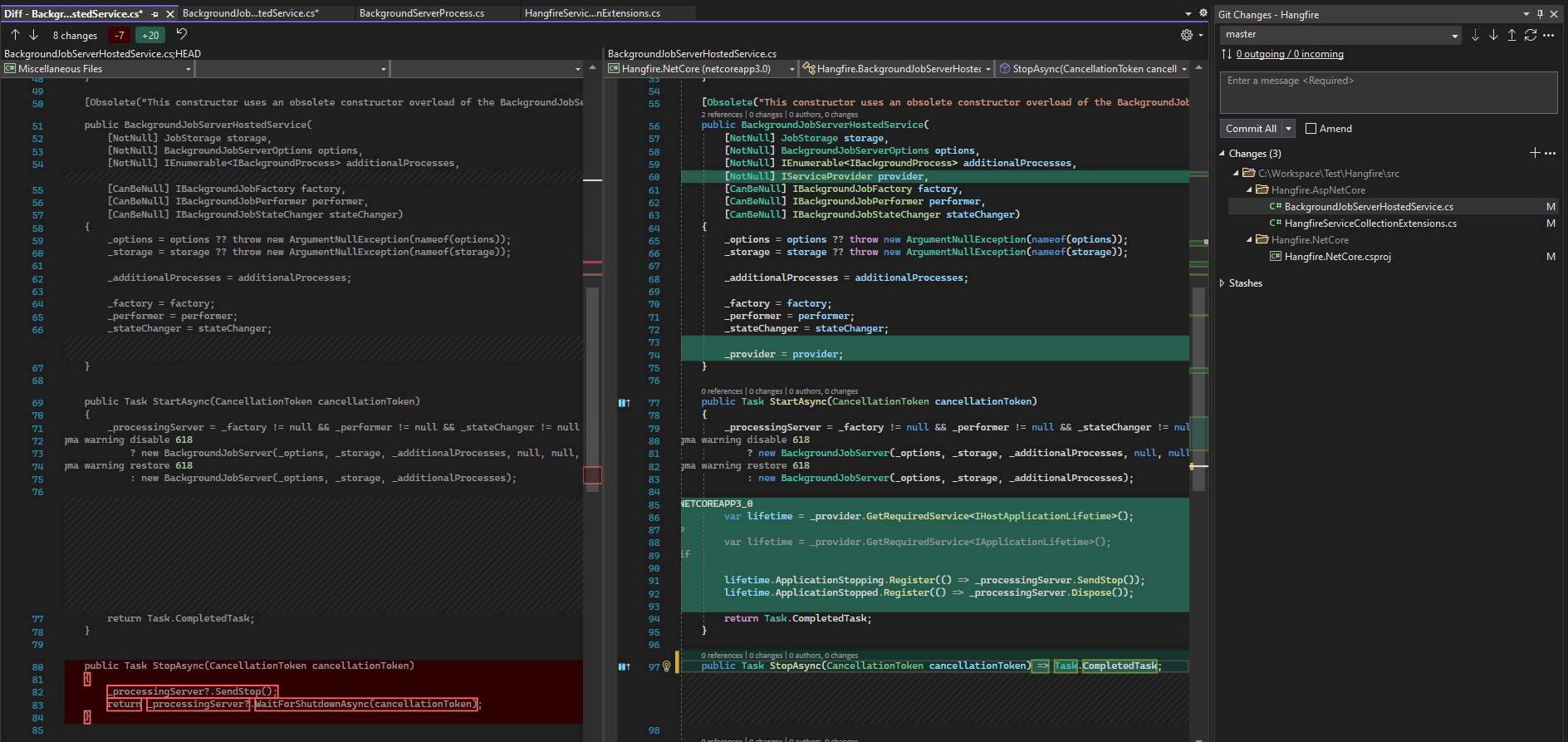Click the revert changes undo icon
Viewport: 1568px width, 742px height.
[182, 35]
